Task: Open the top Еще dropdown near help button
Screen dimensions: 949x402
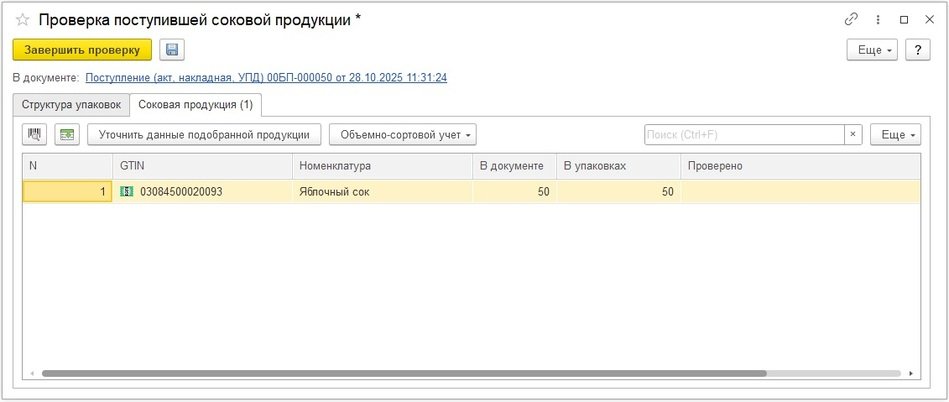Action: click(x=872, y=50)
